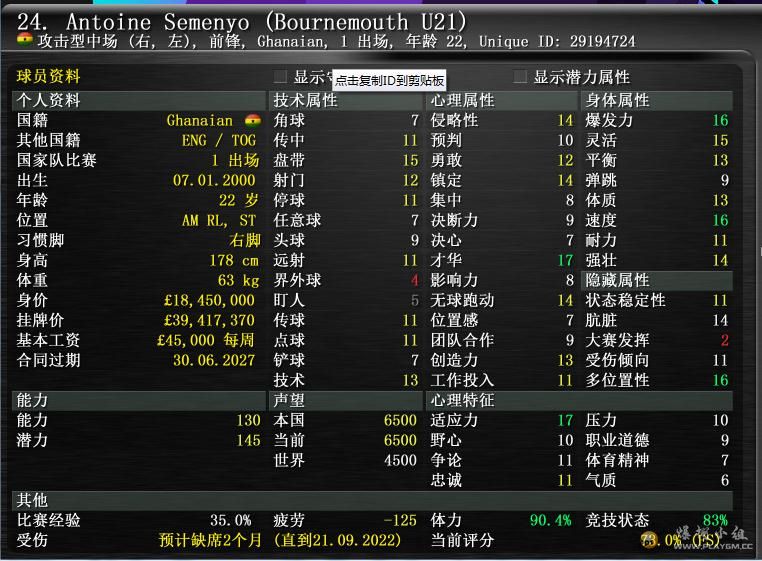The image size is (762, 561).
Task: Click the 能力 value 130
Action: (x=248, y=420)
